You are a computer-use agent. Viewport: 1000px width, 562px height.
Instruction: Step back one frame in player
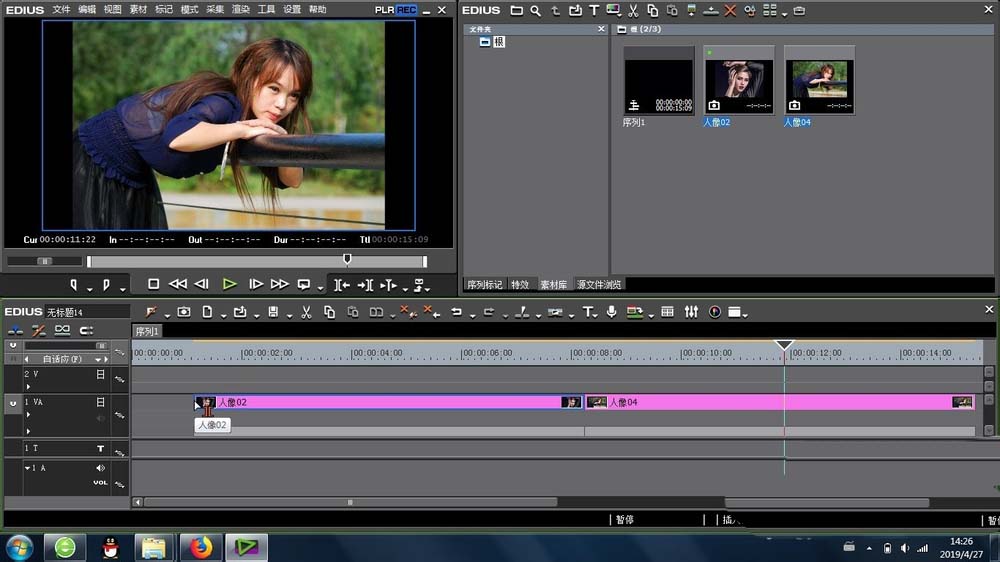point(202,284)
